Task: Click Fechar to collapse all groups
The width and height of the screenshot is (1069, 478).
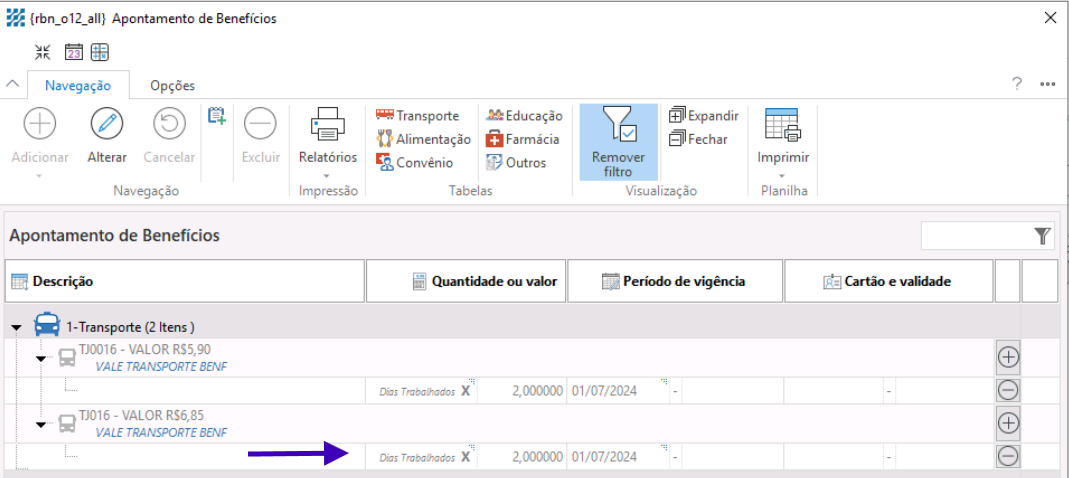Action: (698, 140)
